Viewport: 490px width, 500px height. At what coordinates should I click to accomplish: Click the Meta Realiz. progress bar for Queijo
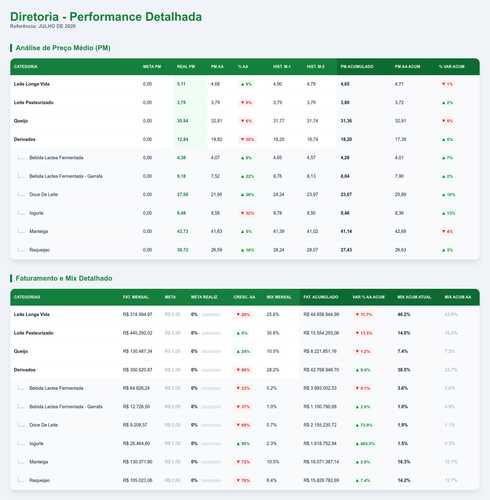click(x=211, y=352)
